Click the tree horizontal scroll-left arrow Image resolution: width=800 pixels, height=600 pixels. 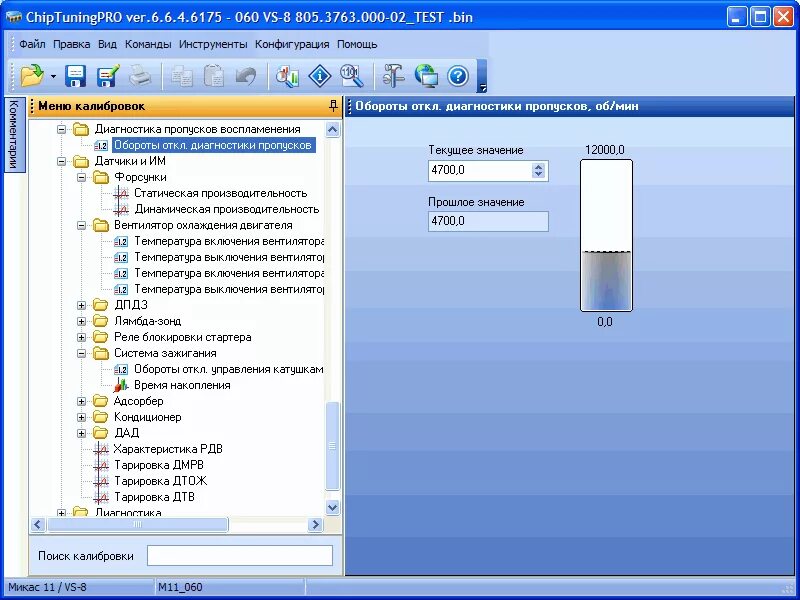click(x=38, y=524)
